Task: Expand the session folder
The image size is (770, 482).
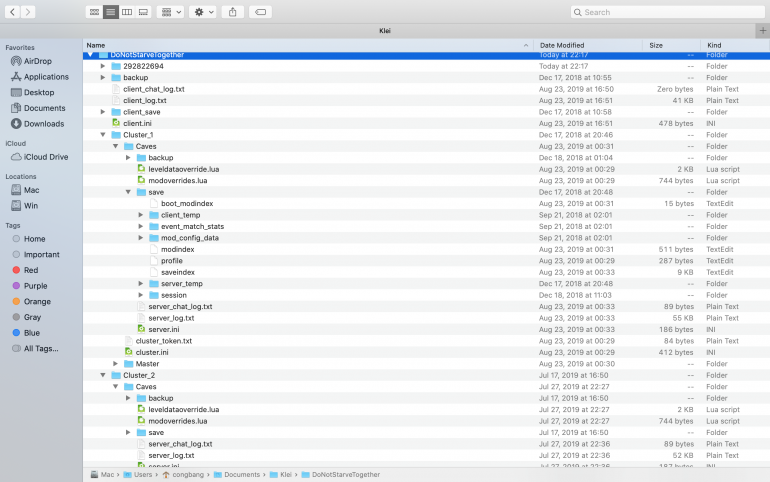Action: pos(140,295)
